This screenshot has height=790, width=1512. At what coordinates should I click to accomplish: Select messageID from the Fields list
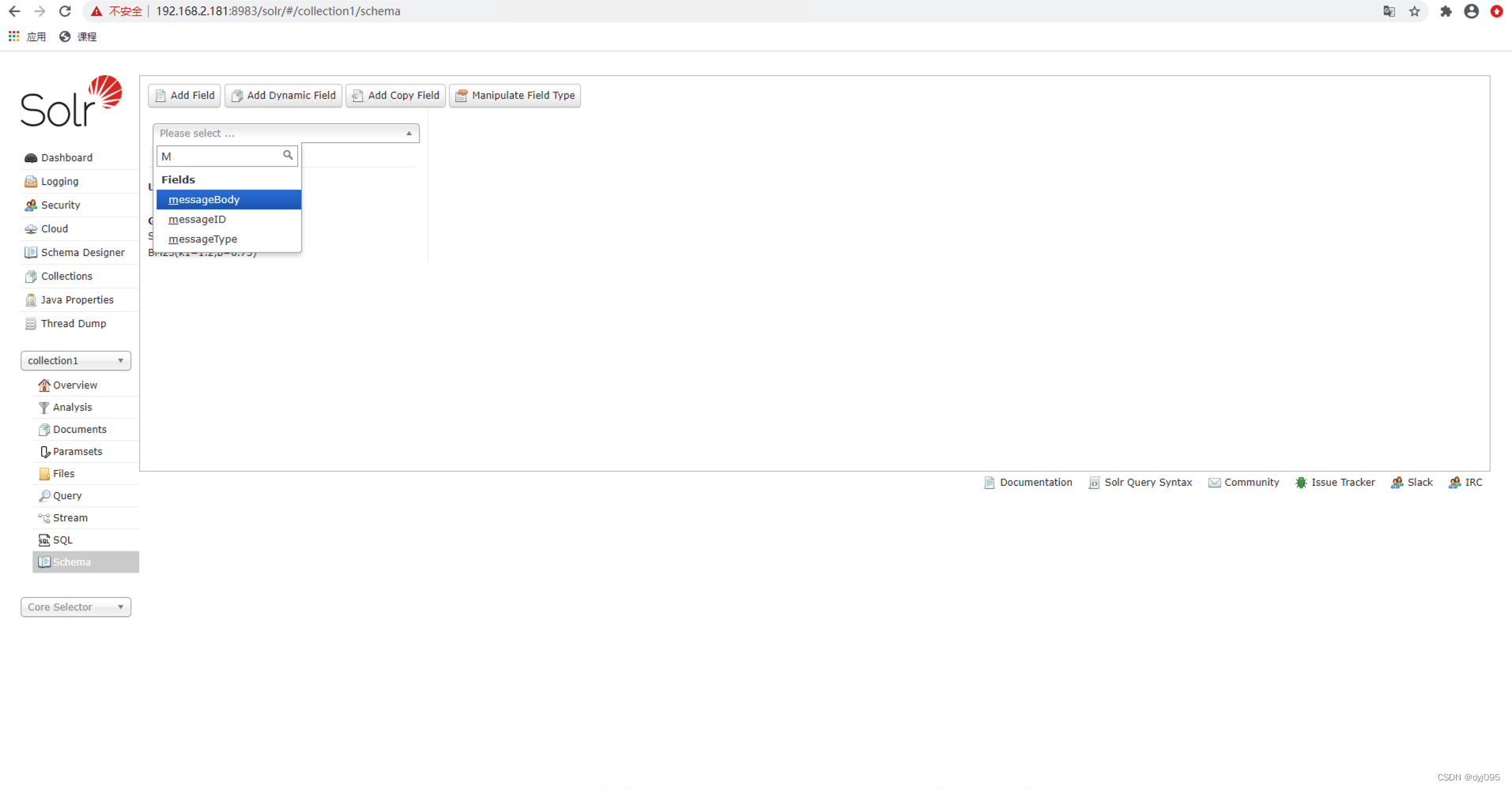(228, 220)
